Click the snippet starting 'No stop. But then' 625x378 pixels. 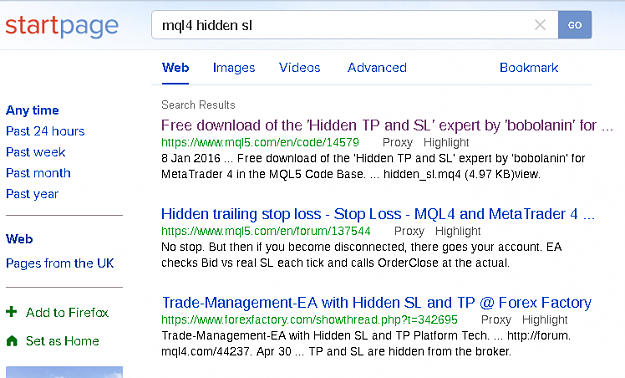pos(362,255)
